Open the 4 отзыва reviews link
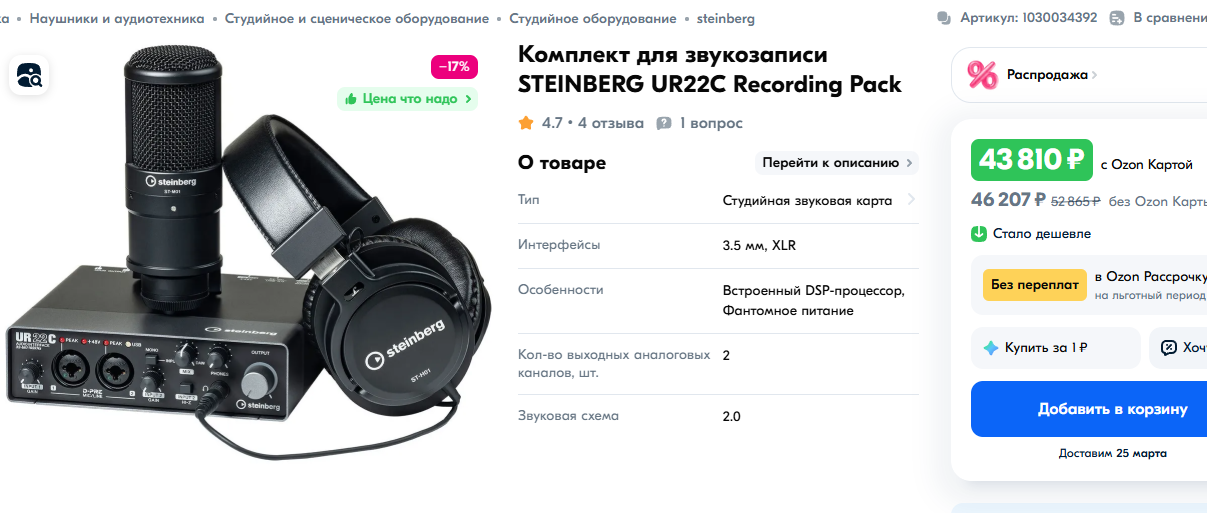The height and width of the screenshot is (513, 1207). pyautogui.click(x=611, y=123)
